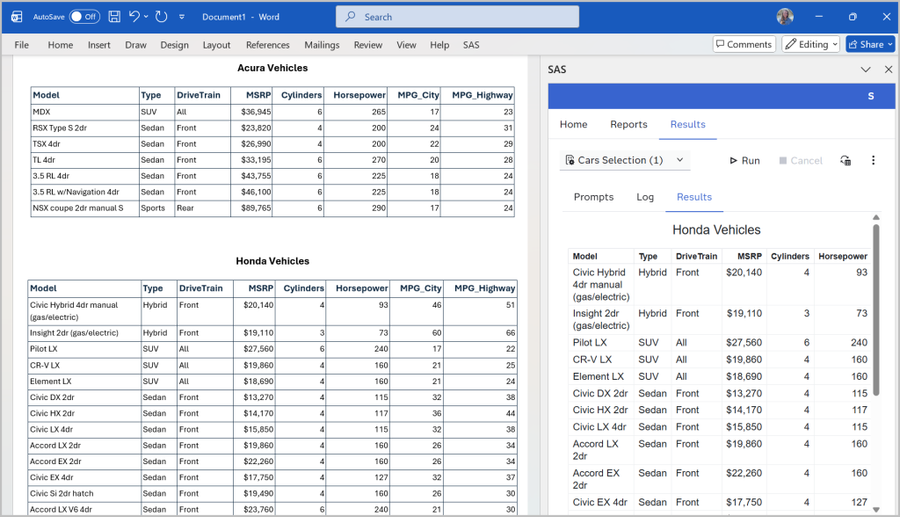Click Honda Vehicles title in SAS pane
The image size is (900, 517).
click(716, 230)
